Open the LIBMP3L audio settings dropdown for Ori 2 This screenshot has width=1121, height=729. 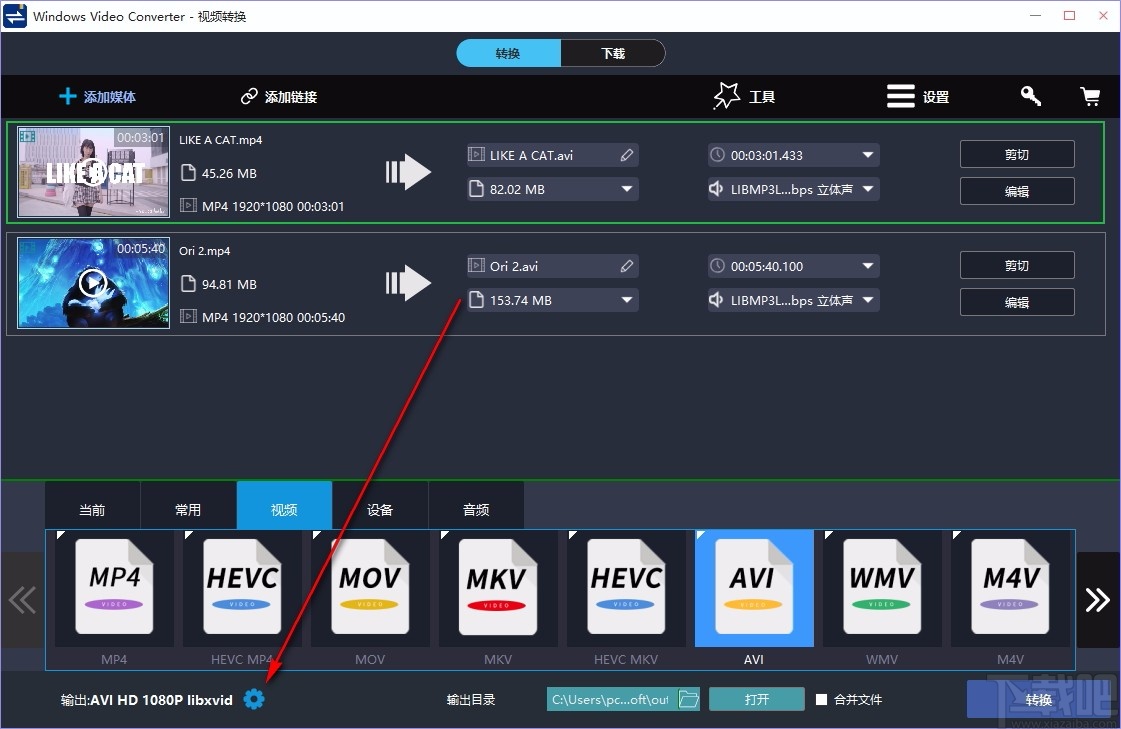click(866, 299)
